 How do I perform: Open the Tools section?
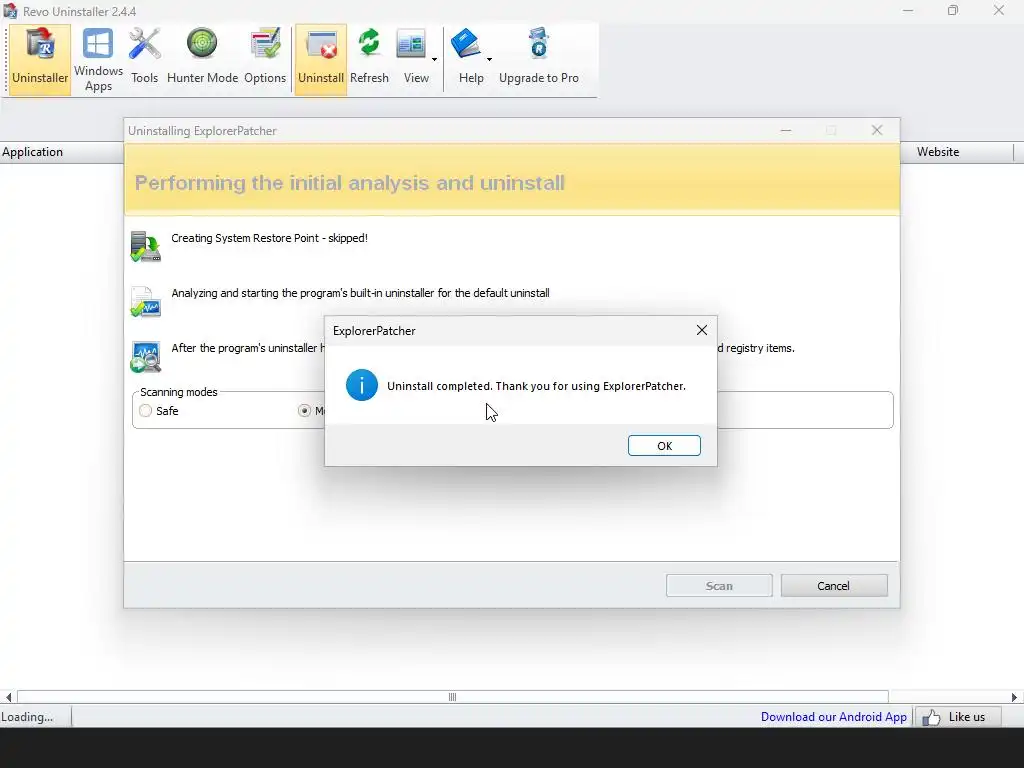point(144,59)
